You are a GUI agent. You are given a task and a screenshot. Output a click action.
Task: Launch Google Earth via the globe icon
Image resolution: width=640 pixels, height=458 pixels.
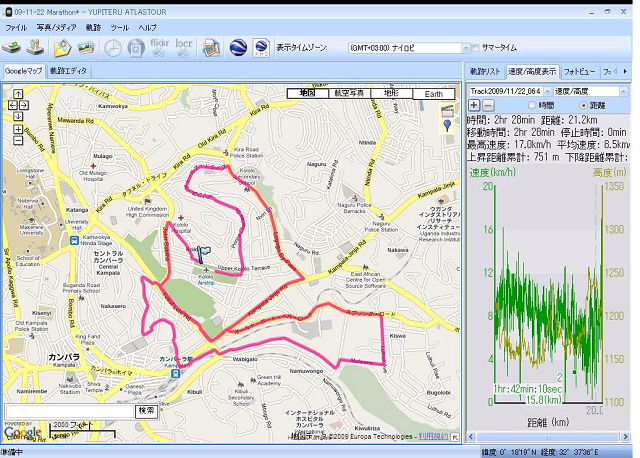(x=238, y=48)
